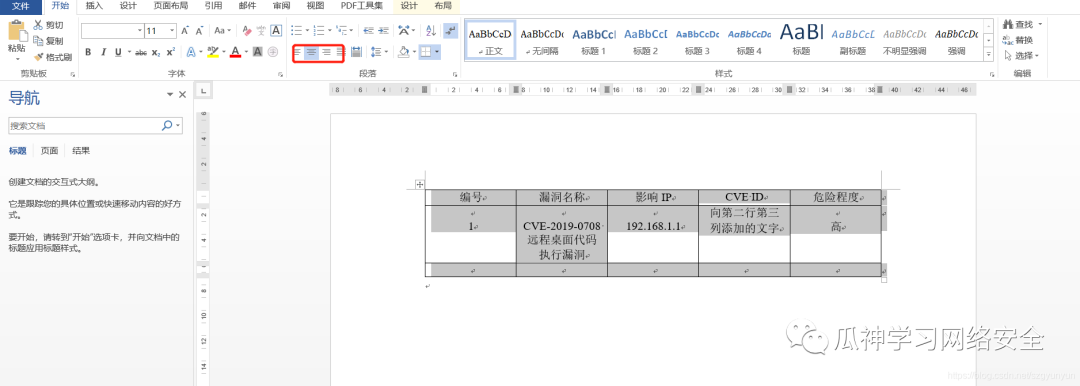Click the table move handle
1080x386 pixels.
click(x=420, y=185)
